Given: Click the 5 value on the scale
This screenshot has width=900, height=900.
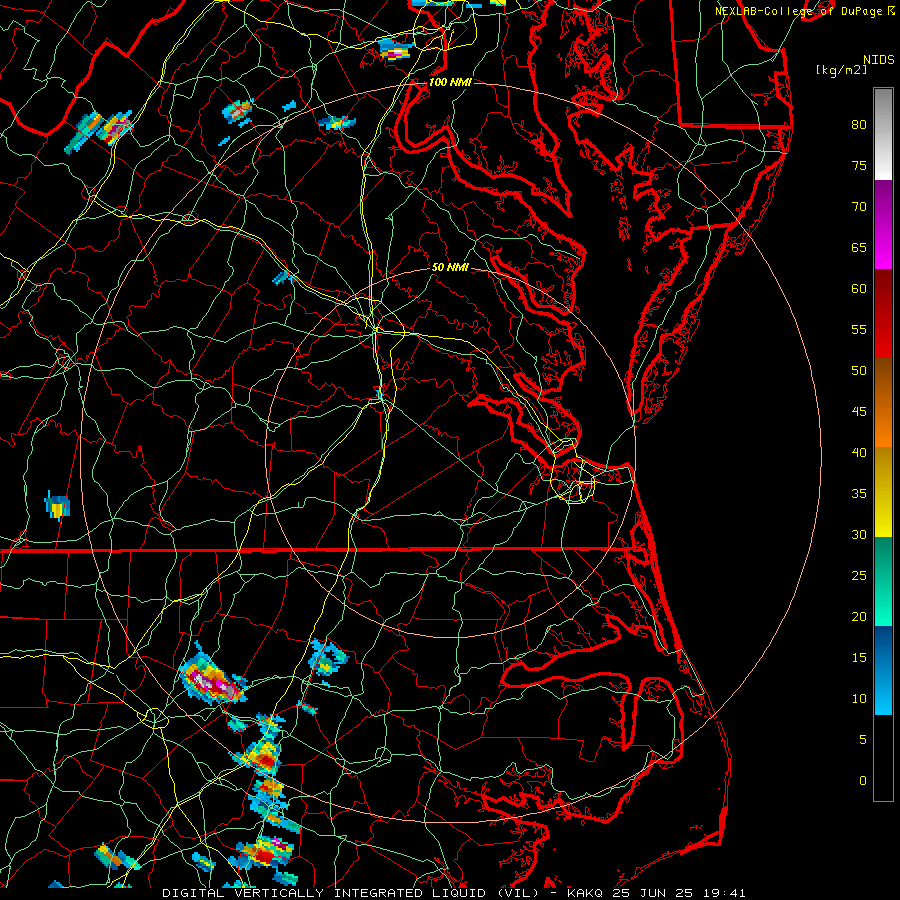Looking at the screenshot, I should tap(863, 739).
